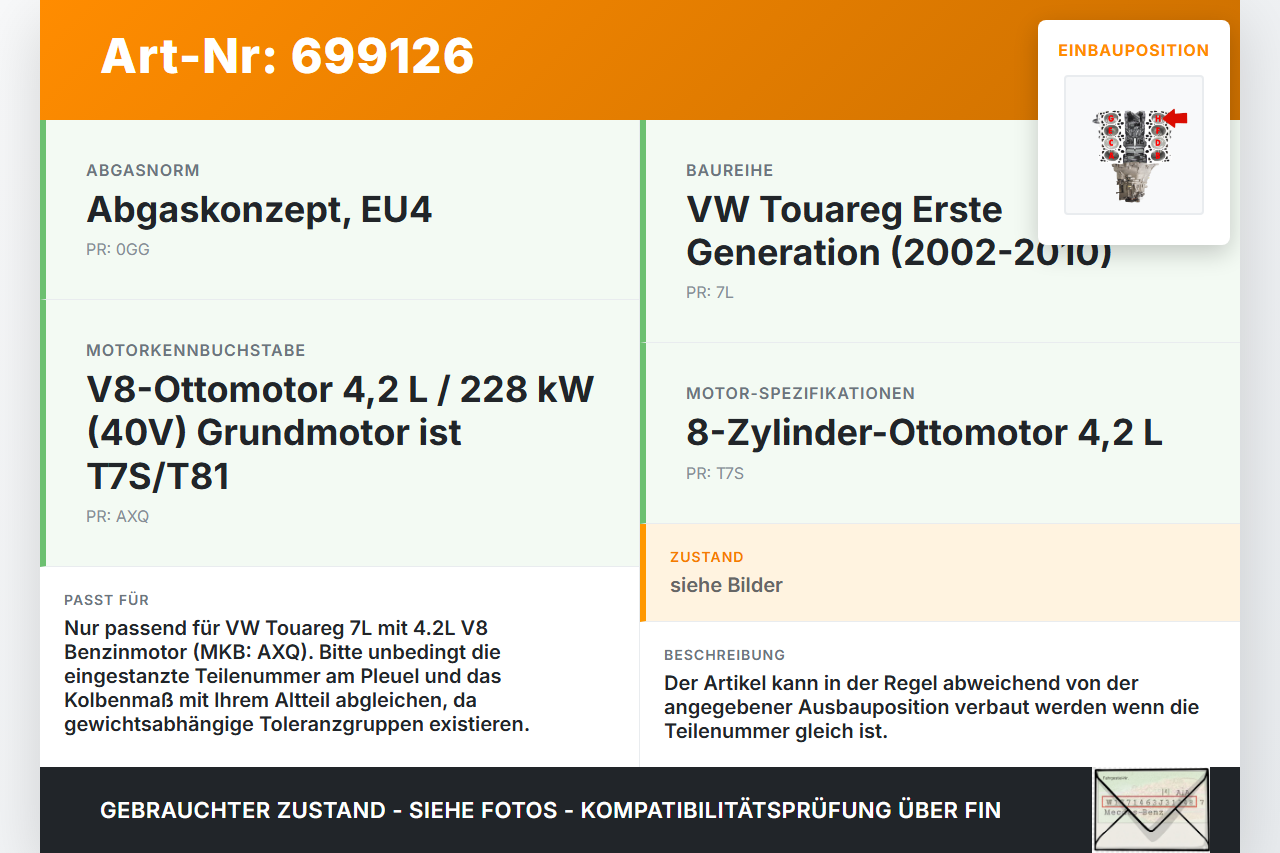
Task: Click the BESCHREIBUNG label
Action: [725, 655]
